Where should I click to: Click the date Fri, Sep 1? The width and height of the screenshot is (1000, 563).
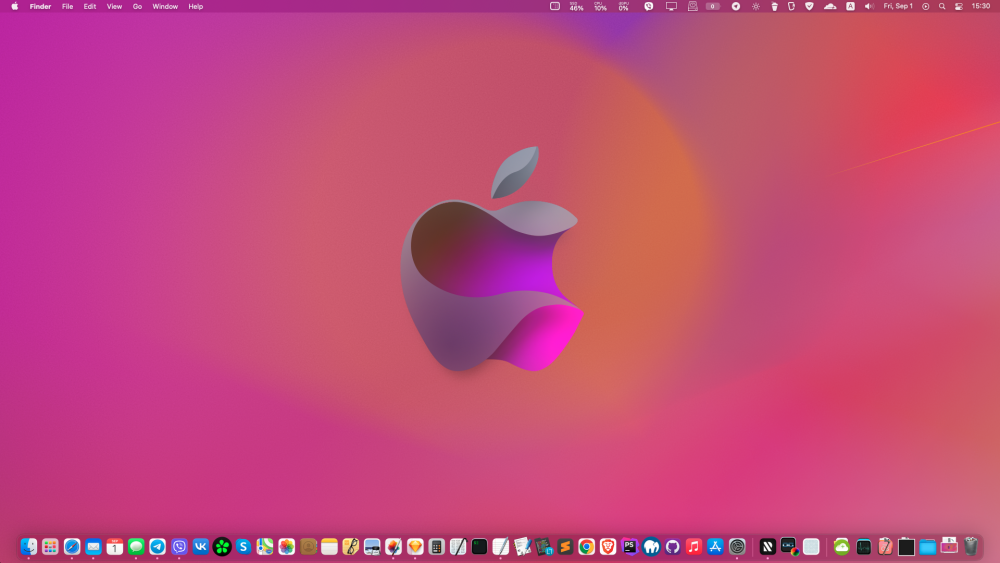898,6
